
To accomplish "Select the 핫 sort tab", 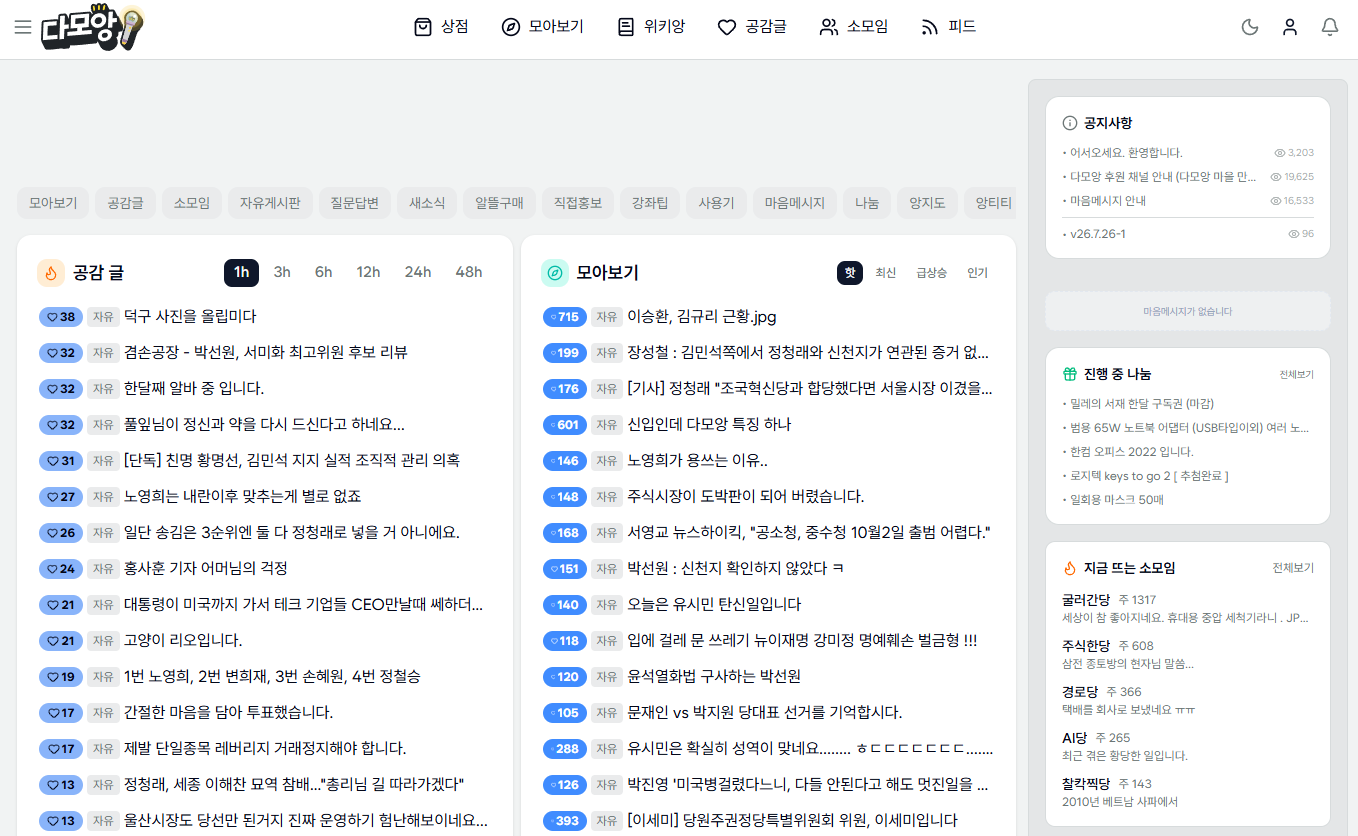I will click(850, 272).
